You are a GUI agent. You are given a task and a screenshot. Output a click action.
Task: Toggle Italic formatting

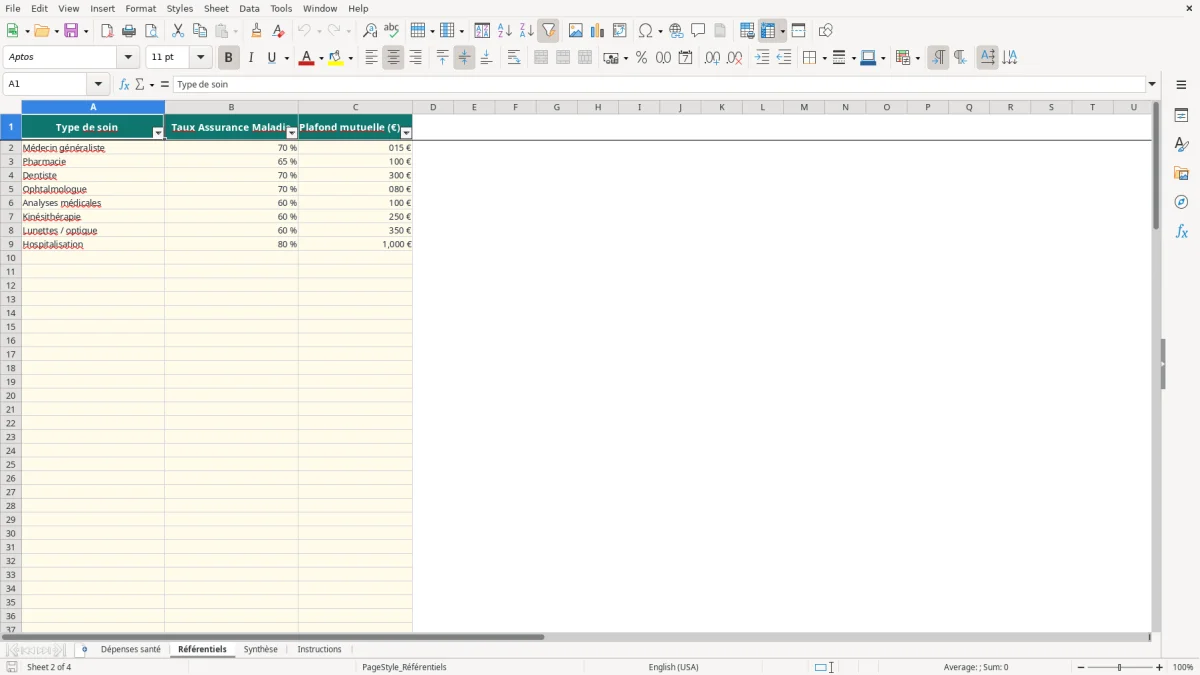(250, 58)
